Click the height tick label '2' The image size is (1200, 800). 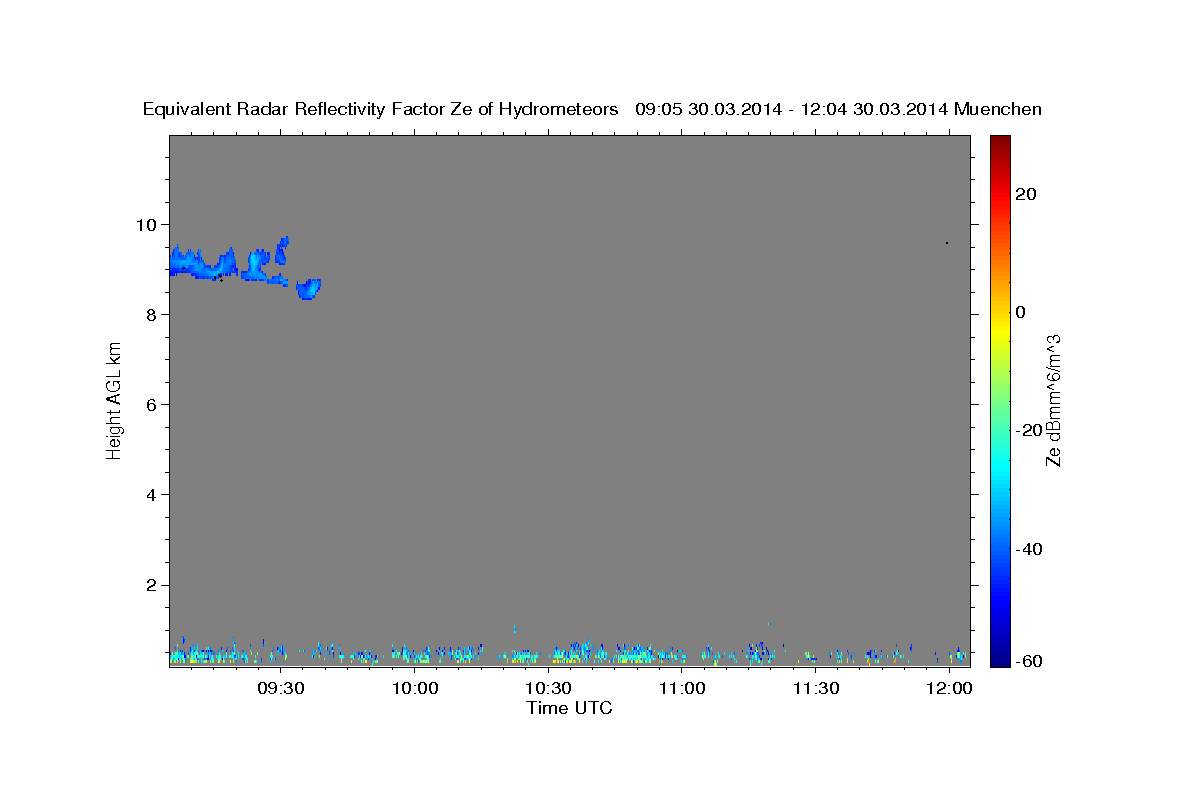pyautogui.click(x=154, y=585)
